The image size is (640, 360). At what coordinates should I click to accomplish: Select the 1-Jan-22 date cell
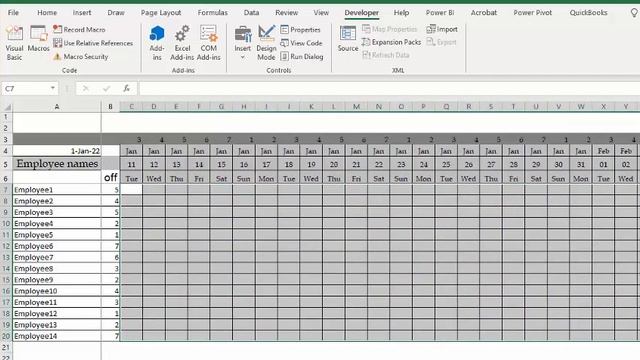pos(57,151)
